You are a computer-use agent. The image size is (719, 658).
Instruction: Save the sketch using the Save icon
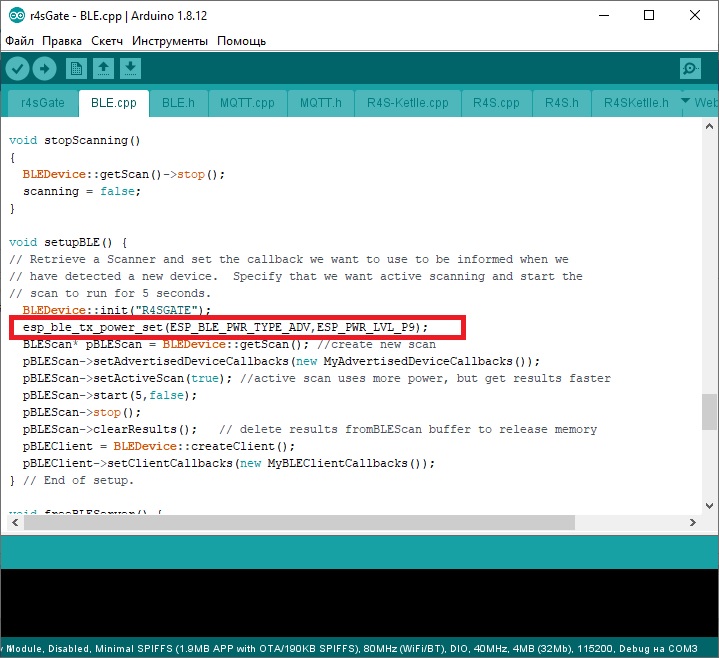131,68
